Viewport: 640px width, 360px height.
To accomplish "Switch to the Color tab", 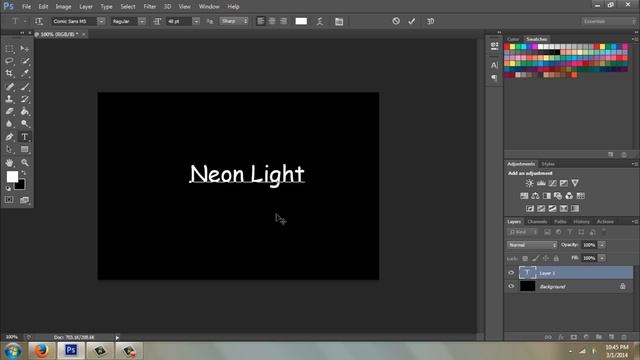I will click(513, 39).
